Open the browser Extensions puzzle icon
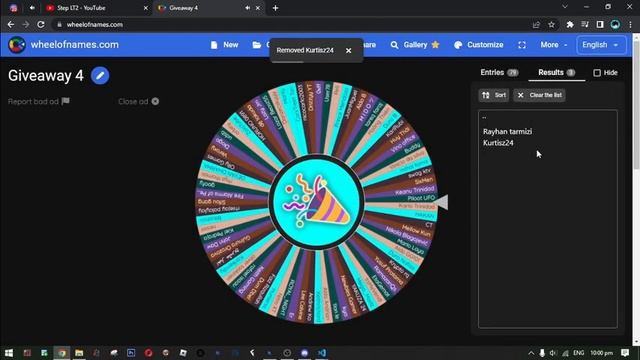The height and width of the screenshot is (360, 640). click(570, 24)
